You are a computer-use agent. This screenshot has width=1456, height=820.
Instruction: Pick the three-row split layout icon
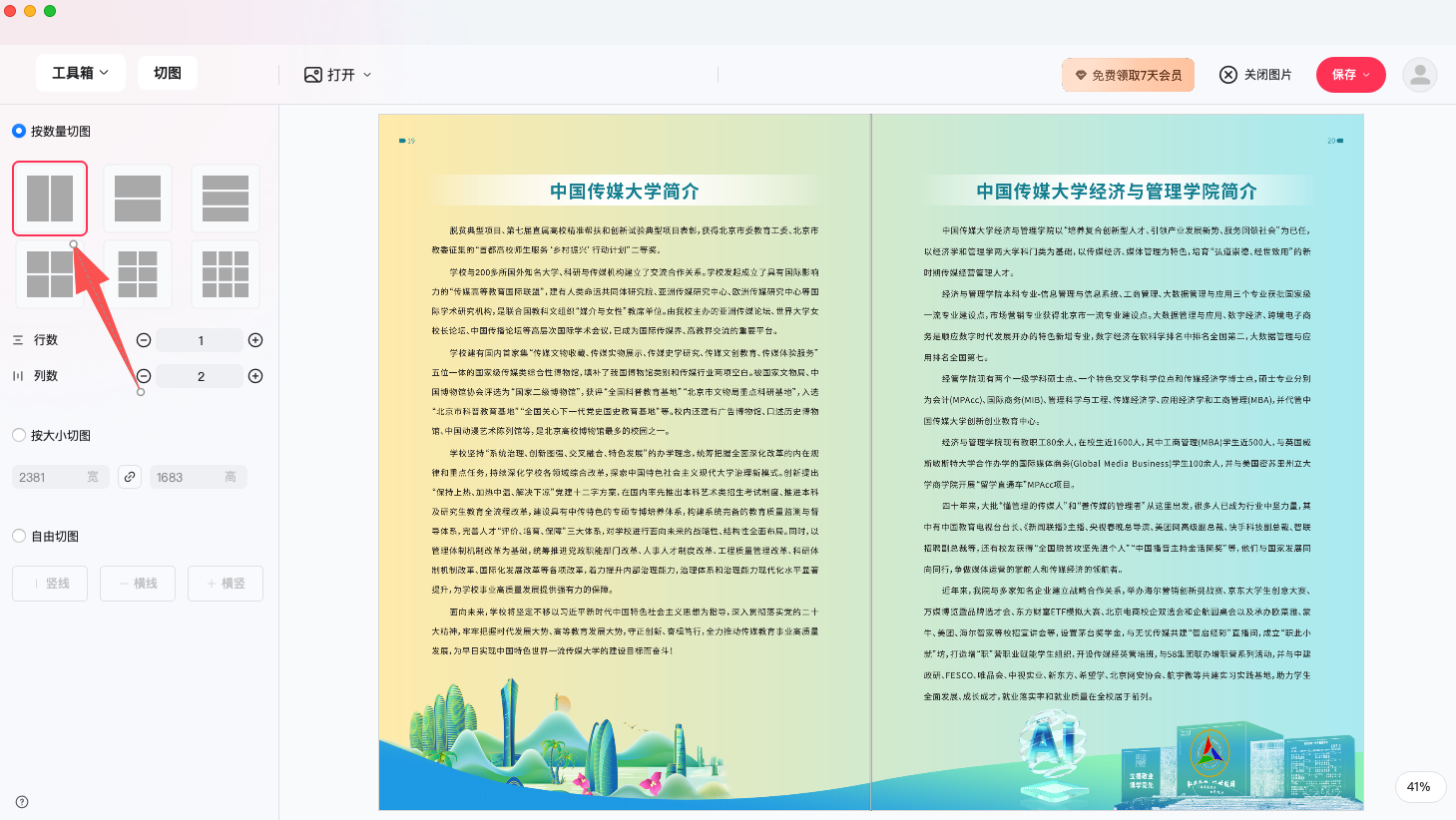click(x=226, y=199)
